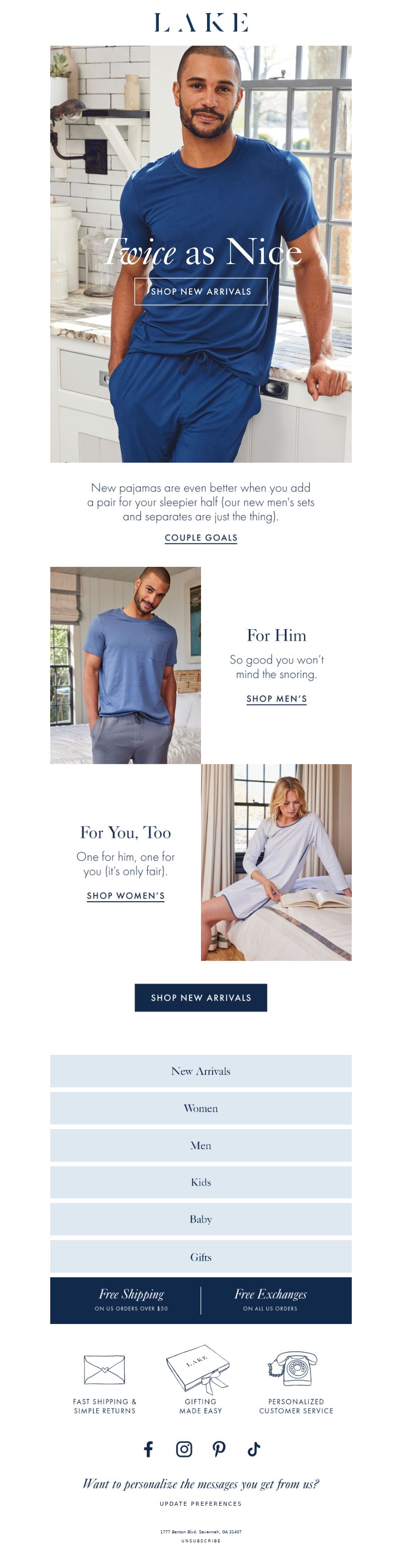
Task: Open the Facebook social icon
Action: tap(148, 1450)
